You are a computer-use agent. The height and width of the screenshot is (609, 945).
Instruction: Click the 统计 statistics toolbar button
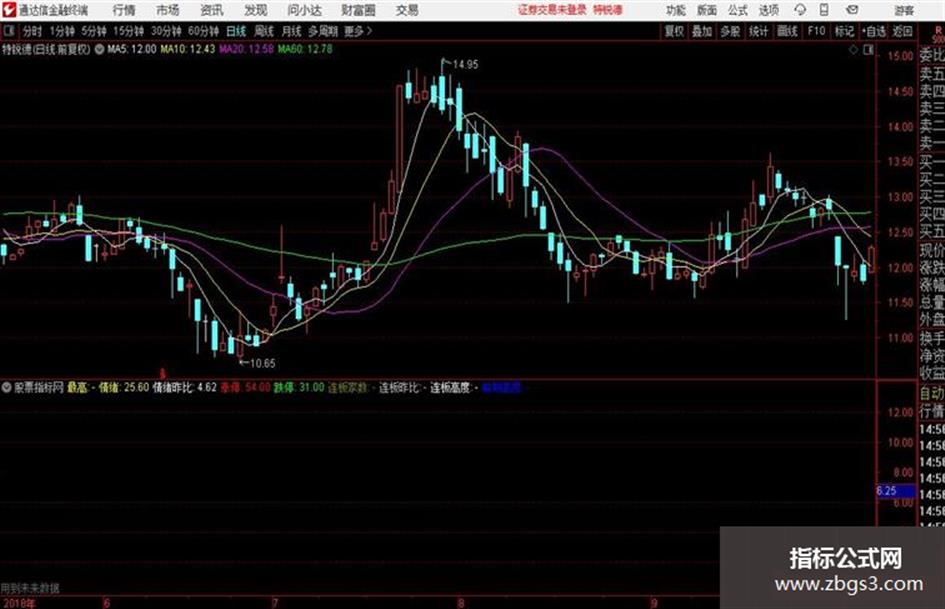point(758,31)
